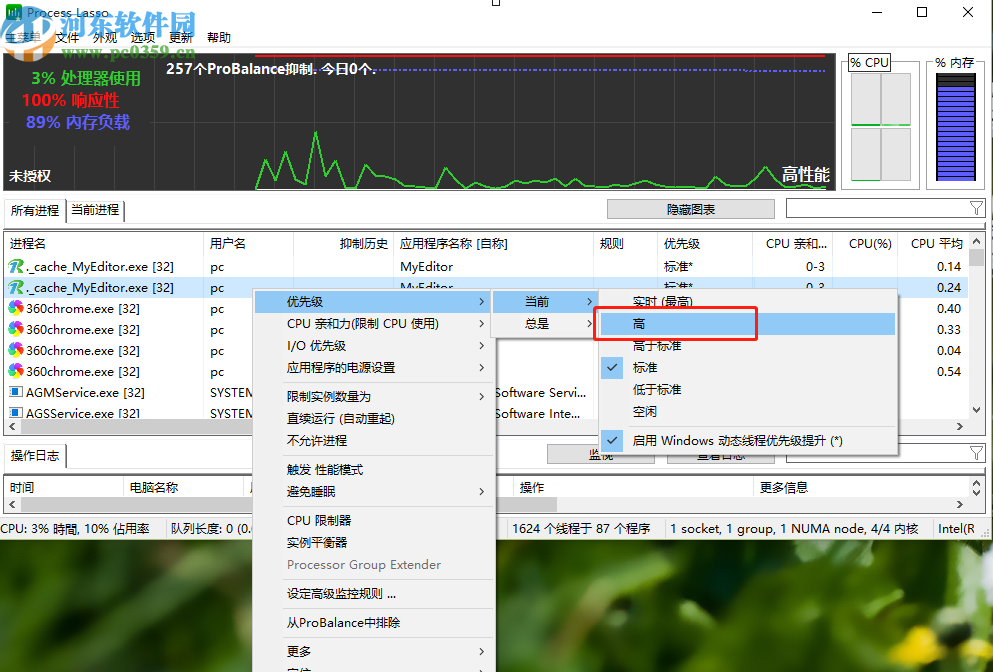Sort by 规则 column header
The image size is (993, 672).
click(x=626, y=244)
